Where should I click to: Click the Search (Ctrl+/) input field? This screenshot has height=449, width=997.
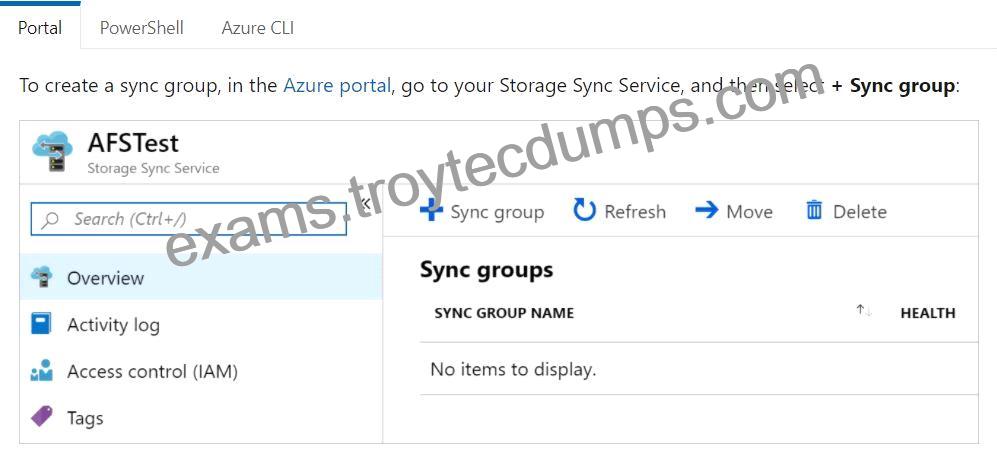pos(189,219)
